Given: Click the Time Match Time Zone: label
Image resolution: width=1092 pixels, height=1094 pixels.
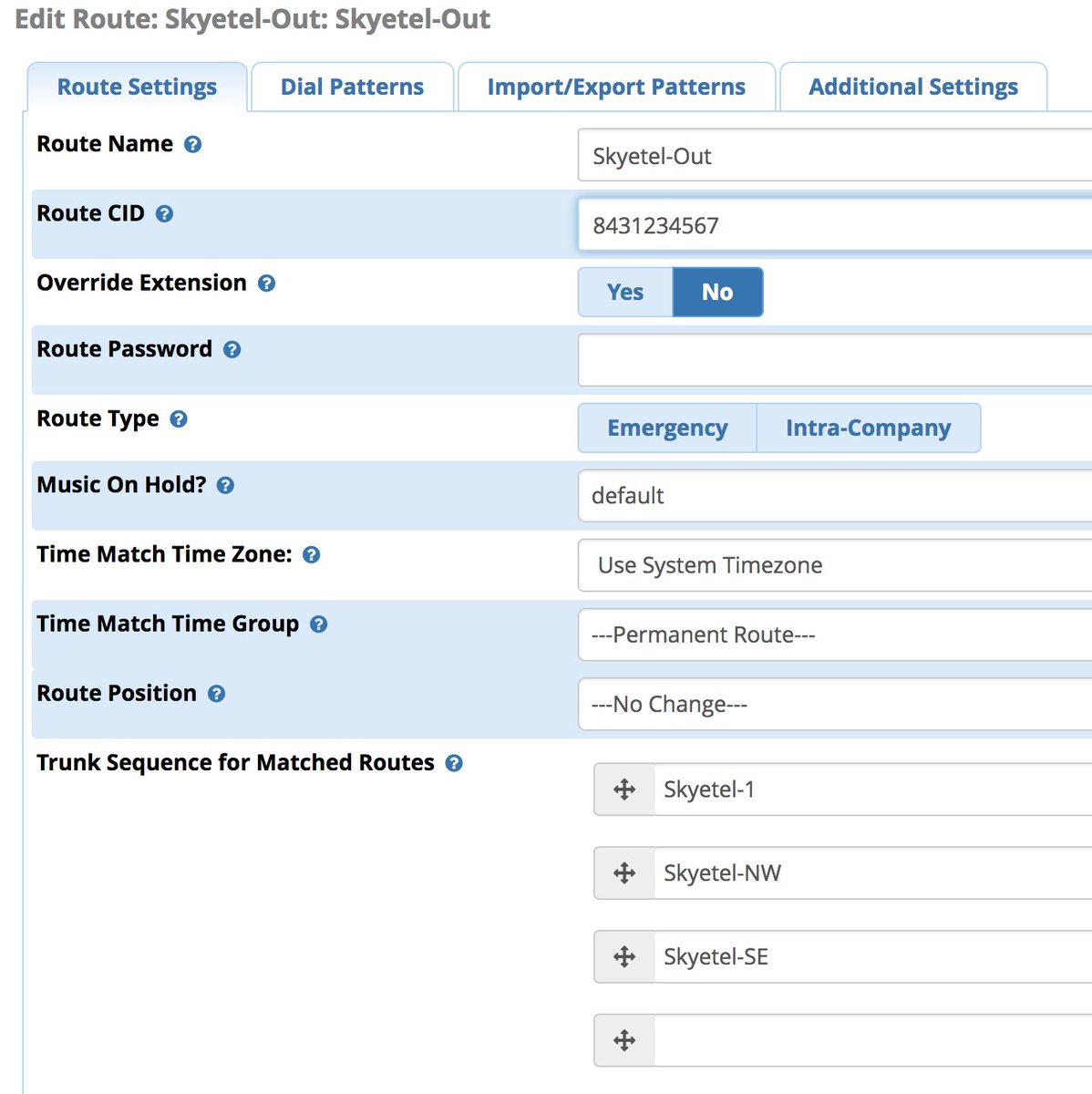Looking at the screenshot, I should (x=164, y=554).
